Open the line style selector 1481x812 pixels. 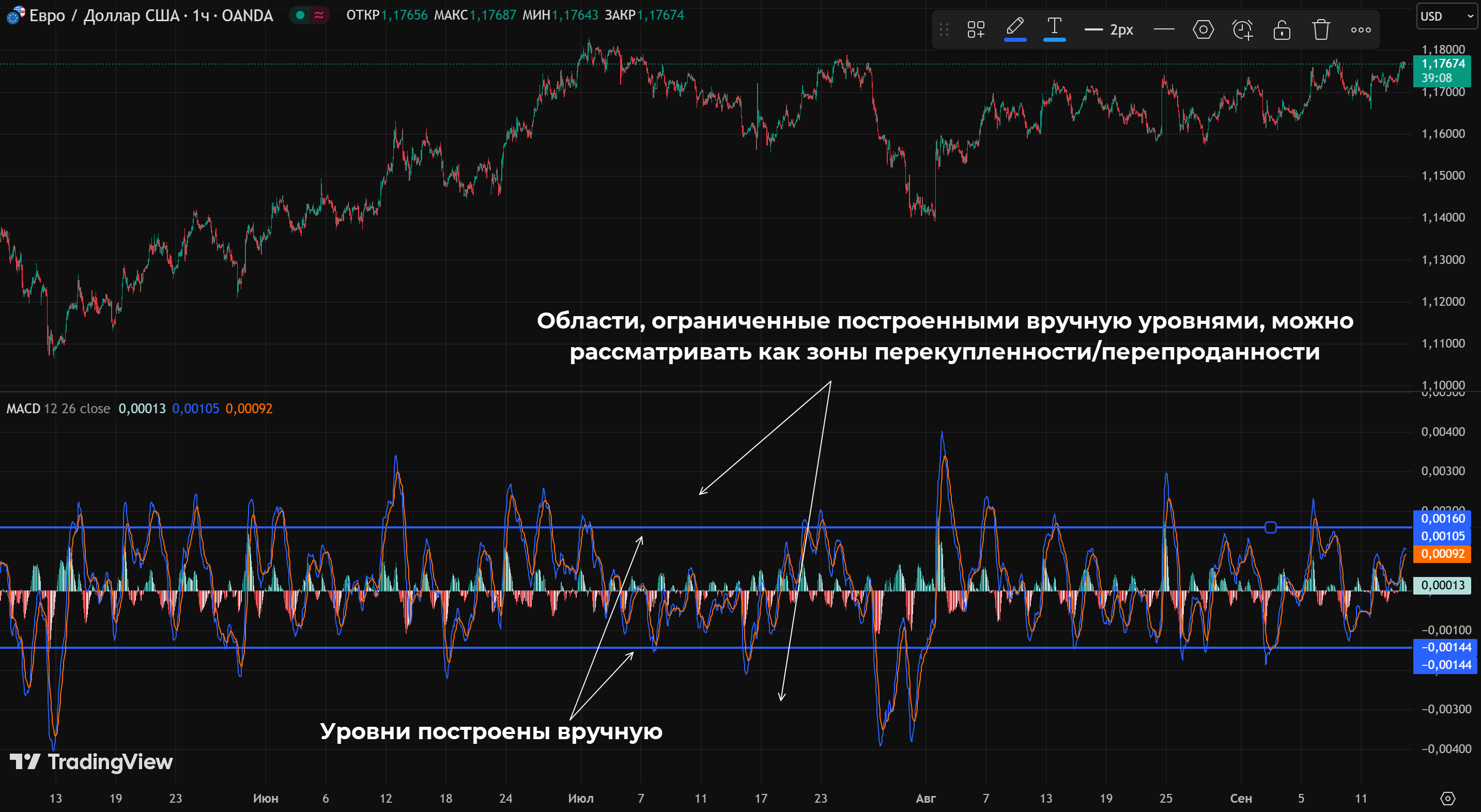click(x=1164, y=29)
